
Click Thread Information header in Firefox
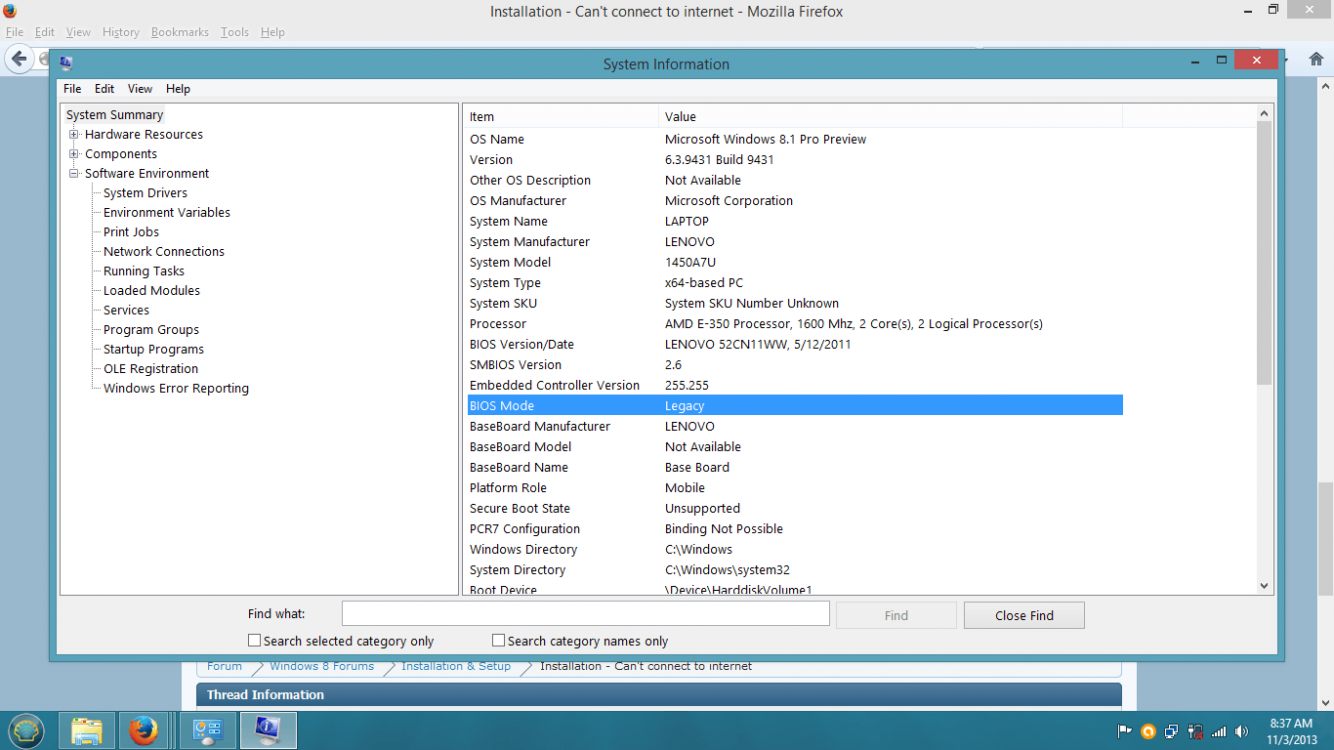tap(659, 694)
